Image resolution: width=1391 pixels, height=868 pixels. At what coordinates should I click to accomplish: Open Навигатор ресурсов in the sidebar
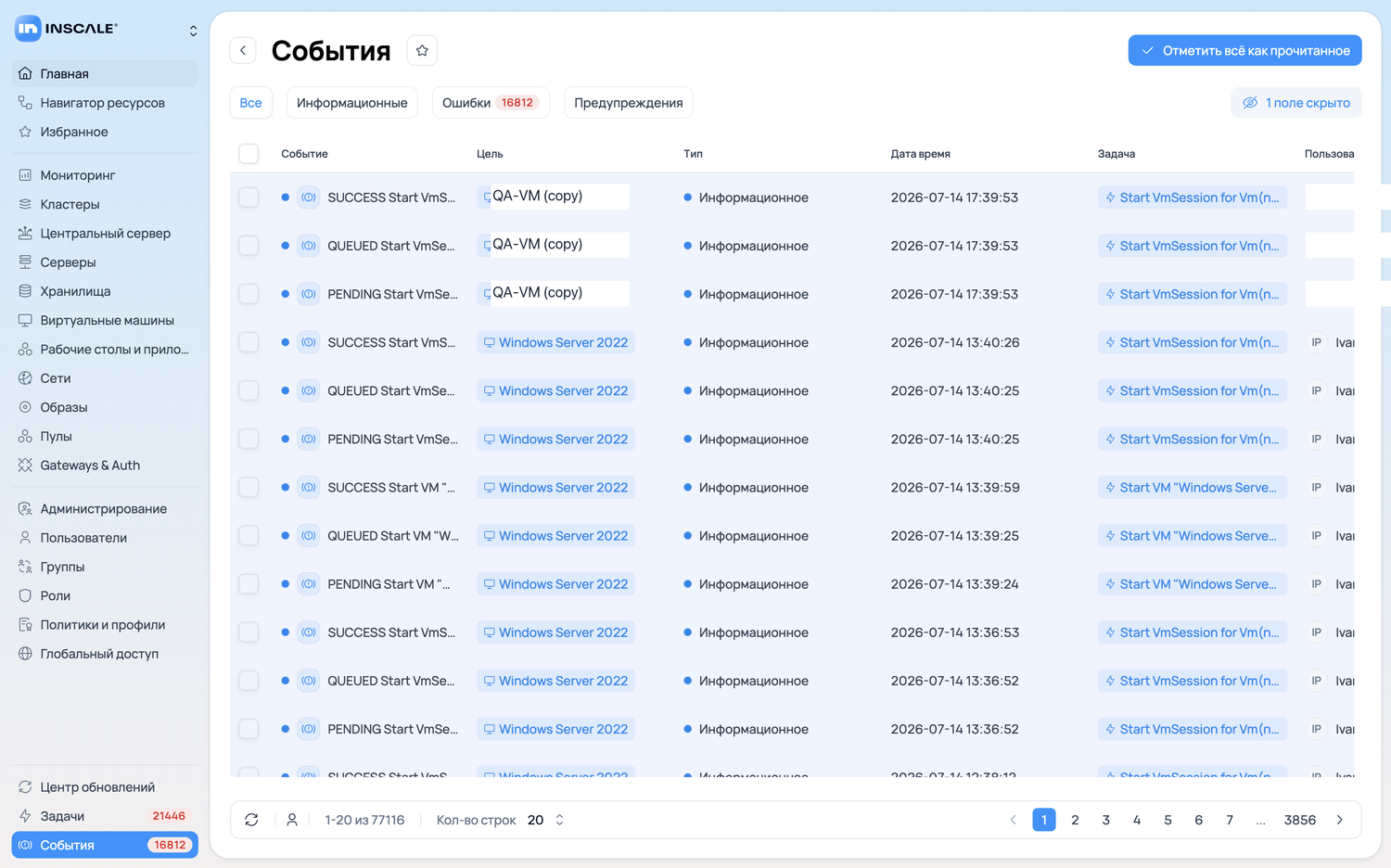coord(105,103)
